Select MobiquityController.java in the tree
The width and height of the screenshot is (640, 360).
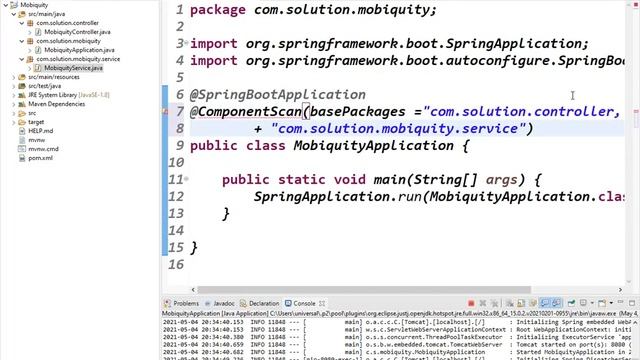click(77, 32)
